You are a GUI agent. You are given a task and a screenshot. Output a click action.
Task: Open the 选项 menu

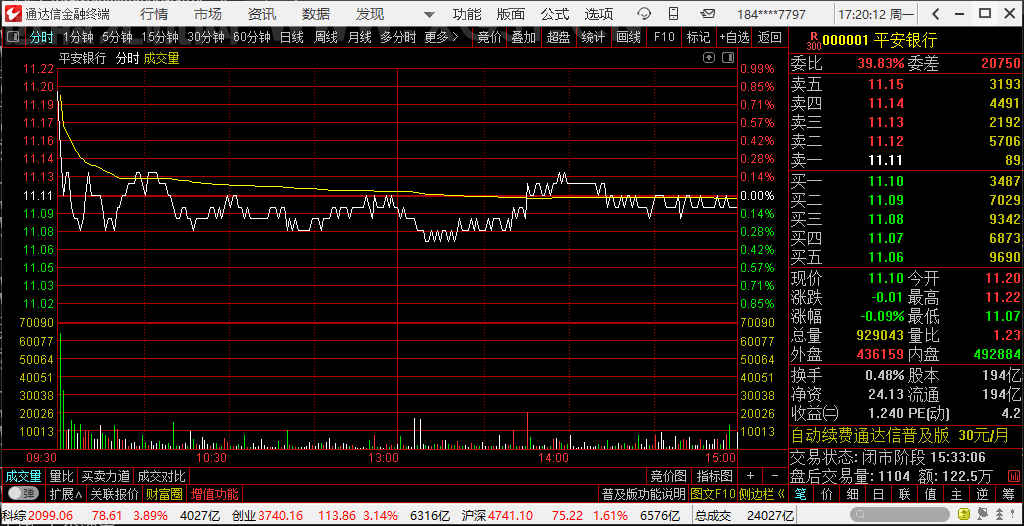pyautogui.click(x=599, y=14)
